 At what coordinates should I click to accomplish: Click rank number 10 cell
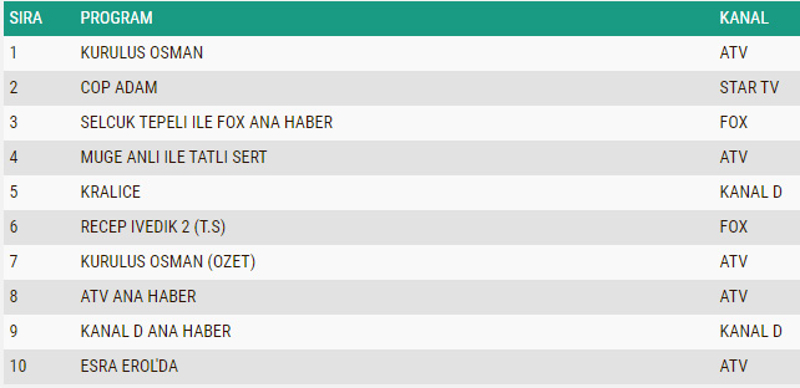pyautogui.click(x=18, y=366)
